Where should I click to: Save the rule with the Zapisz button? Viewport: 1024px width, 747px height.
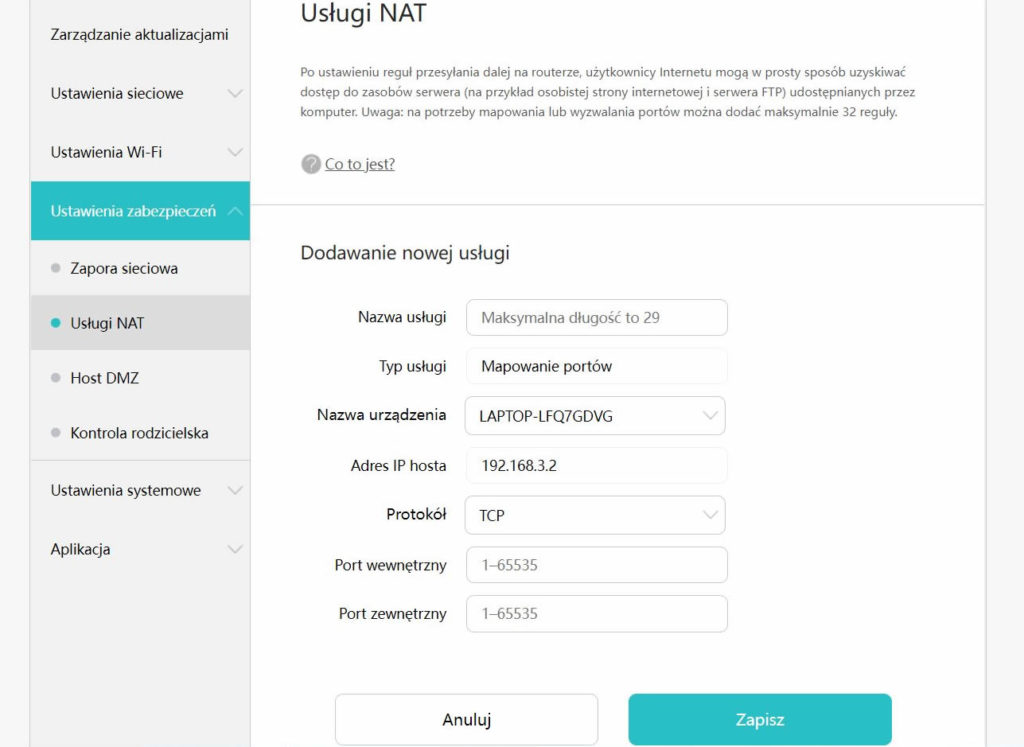(759, 719)
